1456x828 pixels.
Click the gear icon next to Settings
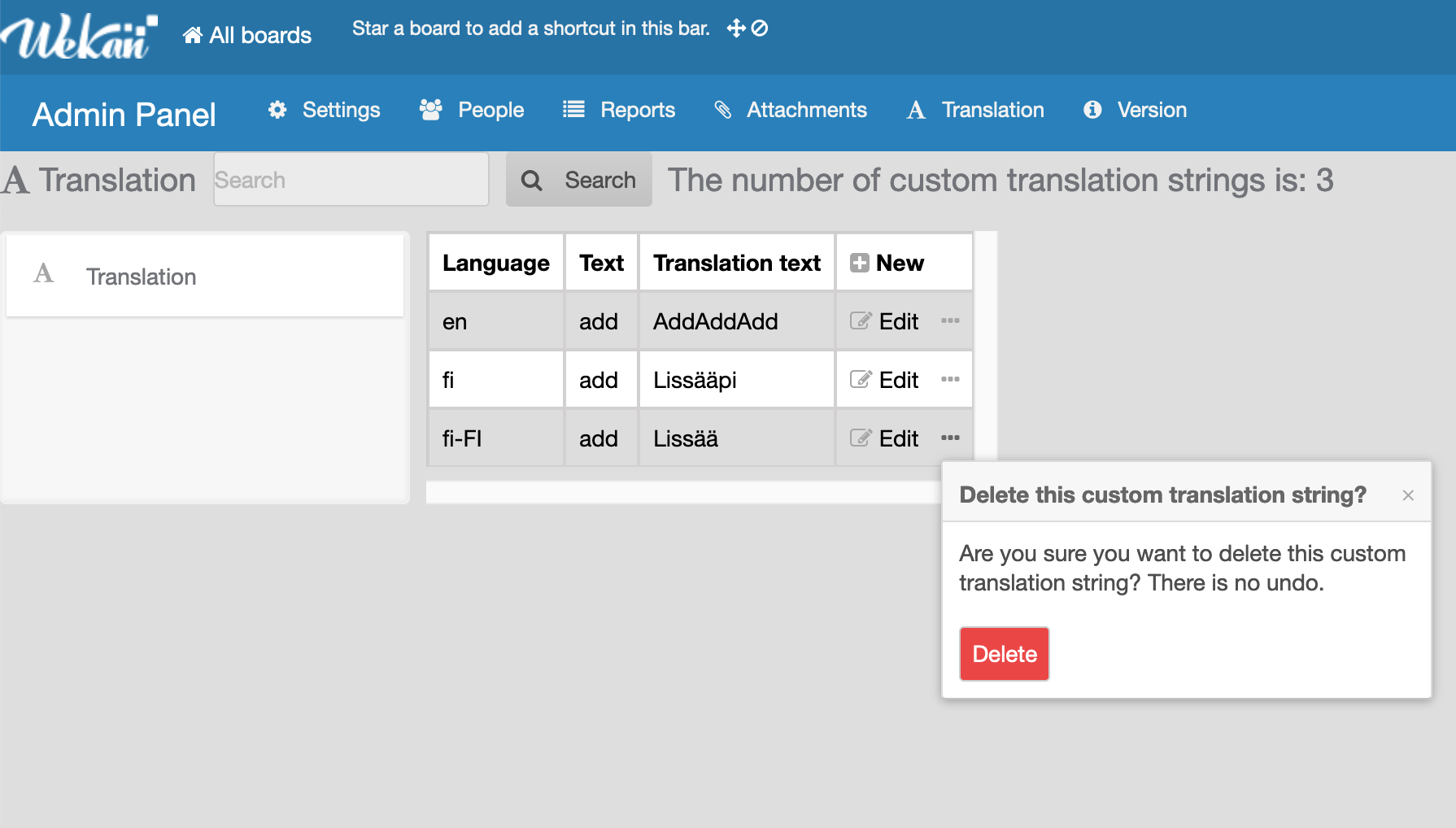[x=277, y=110]
